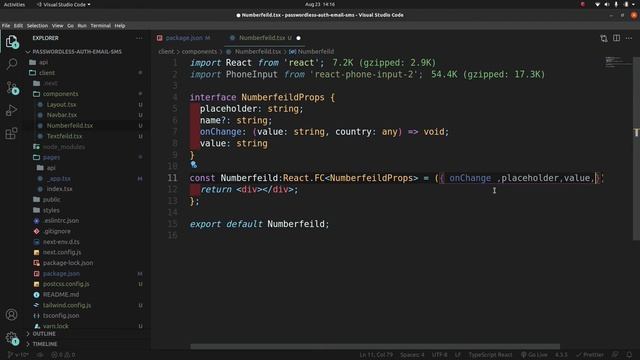
Task: Click Go Live in status bar
Action: (534, 355)
